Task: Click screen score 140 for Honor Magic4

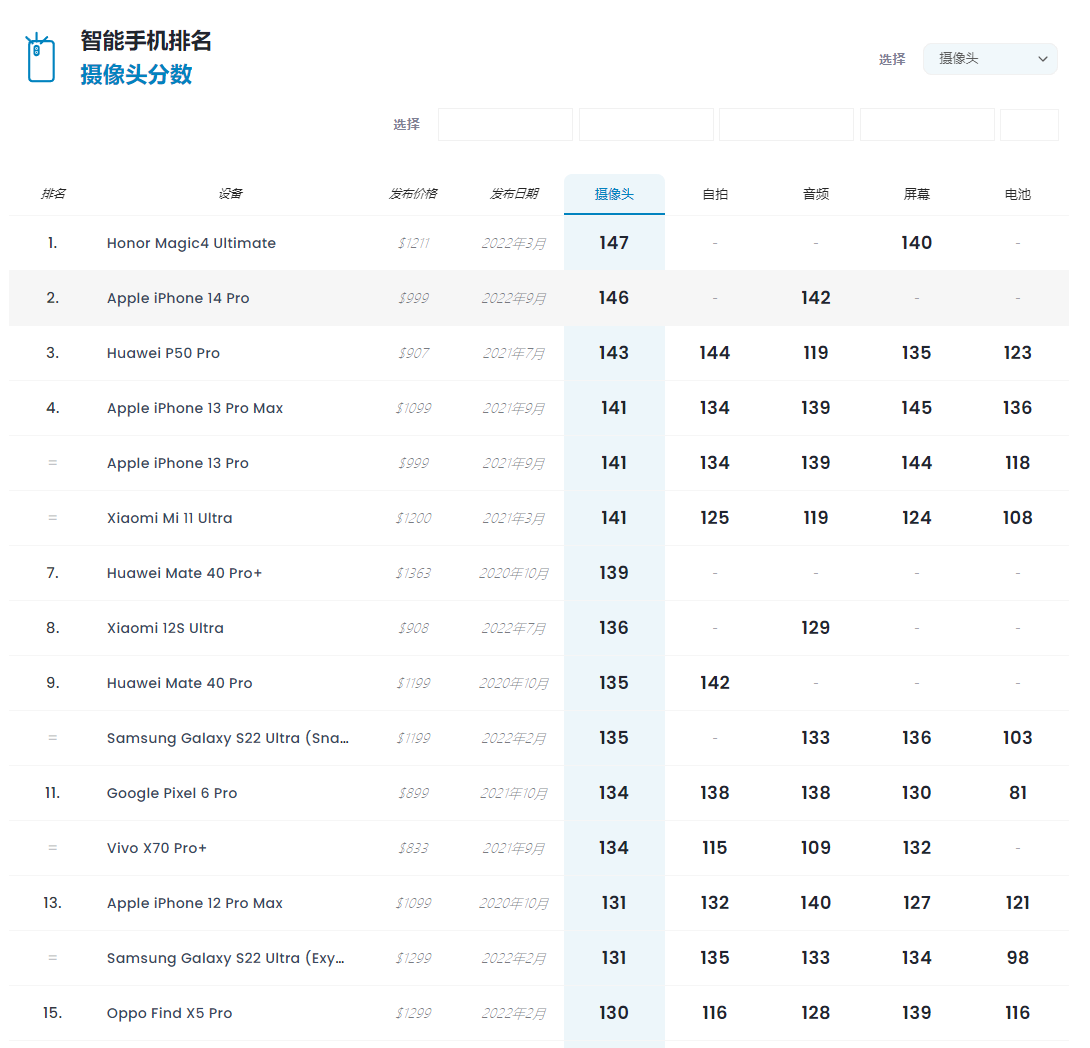Action: coord(916,243)
